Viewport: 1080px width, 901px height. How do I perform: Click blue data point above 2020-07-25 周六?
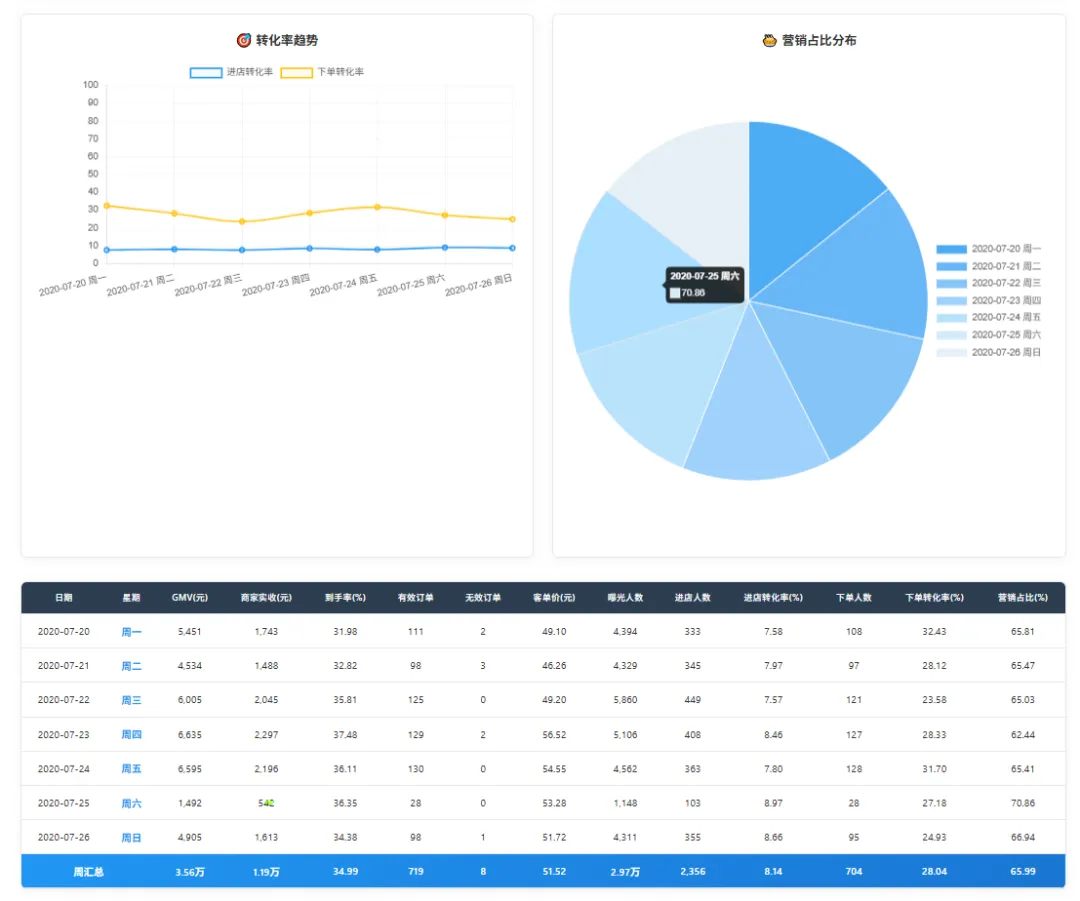(x=445, y=247)
